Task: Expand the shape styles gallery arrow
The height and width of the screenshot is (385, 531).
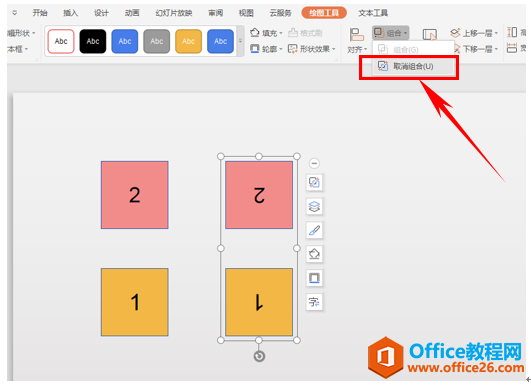Action: [x=240, y=41]
